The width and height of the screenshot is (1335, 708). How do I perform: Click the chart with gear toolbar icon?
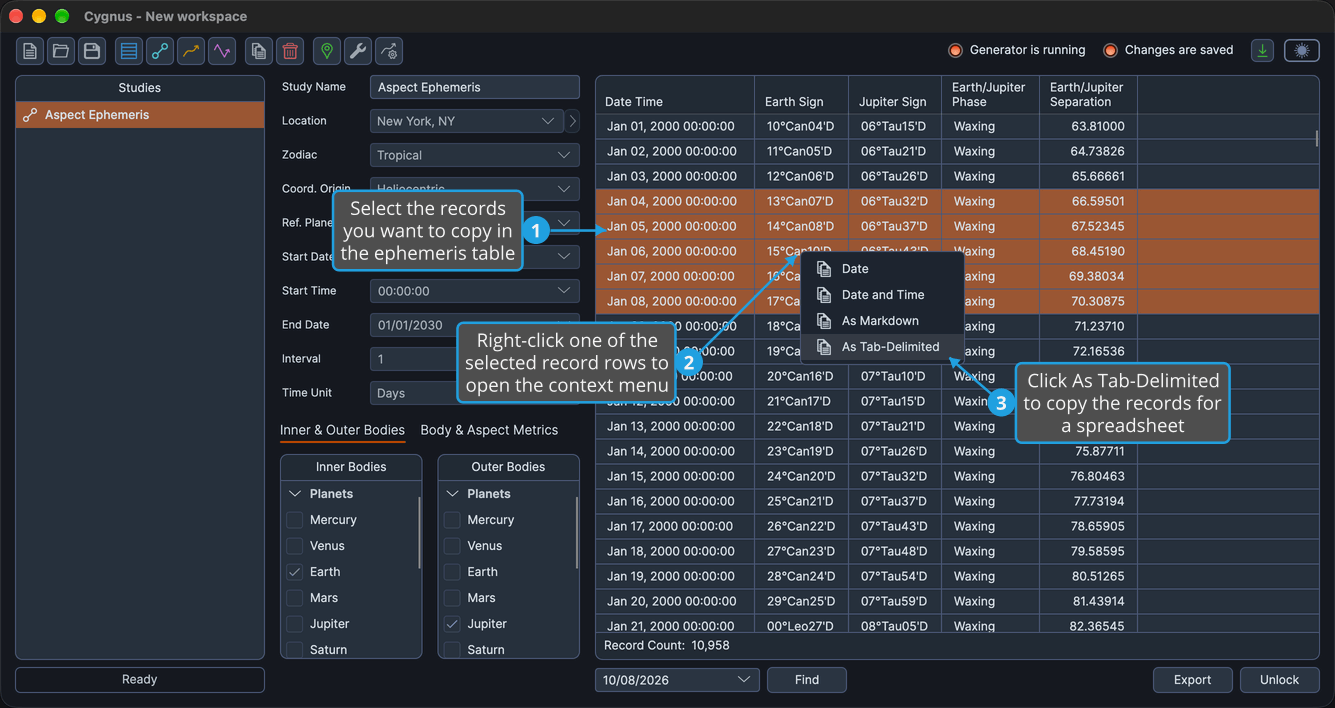tap(389, 51)
